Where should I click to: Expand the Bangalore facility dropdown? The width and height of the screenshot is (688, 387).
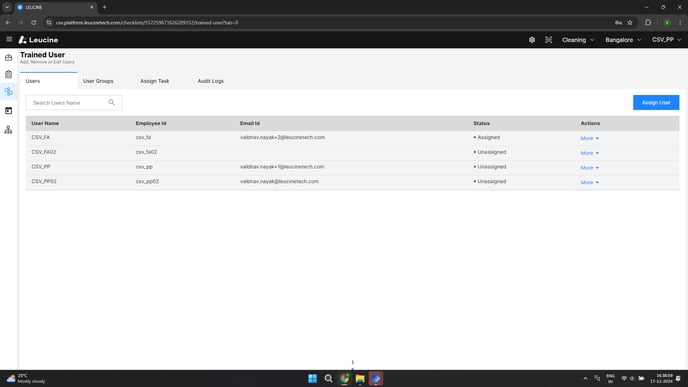[x=623, y=40]
